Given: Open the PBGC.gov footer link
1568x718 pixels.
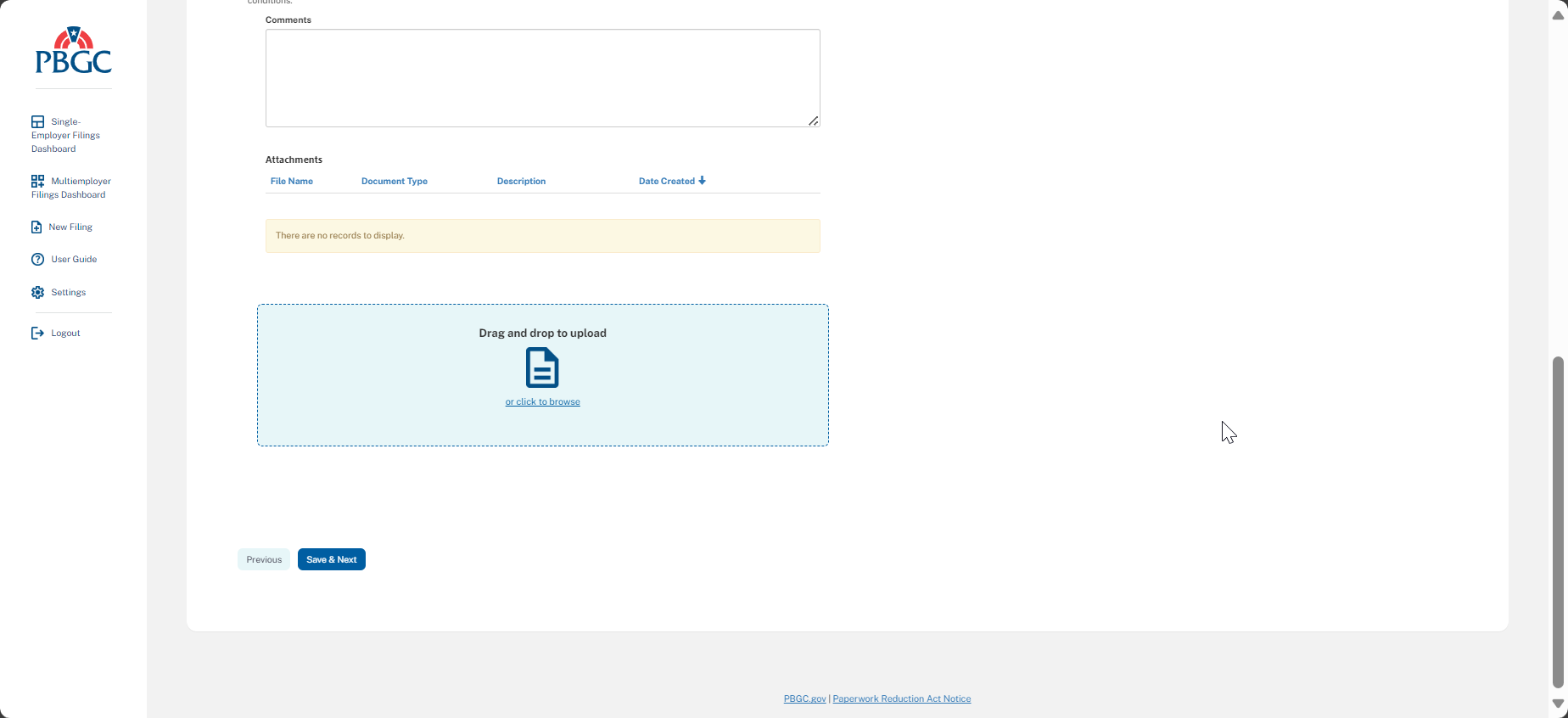Looking at the screenshot, I should pos(805,698).
